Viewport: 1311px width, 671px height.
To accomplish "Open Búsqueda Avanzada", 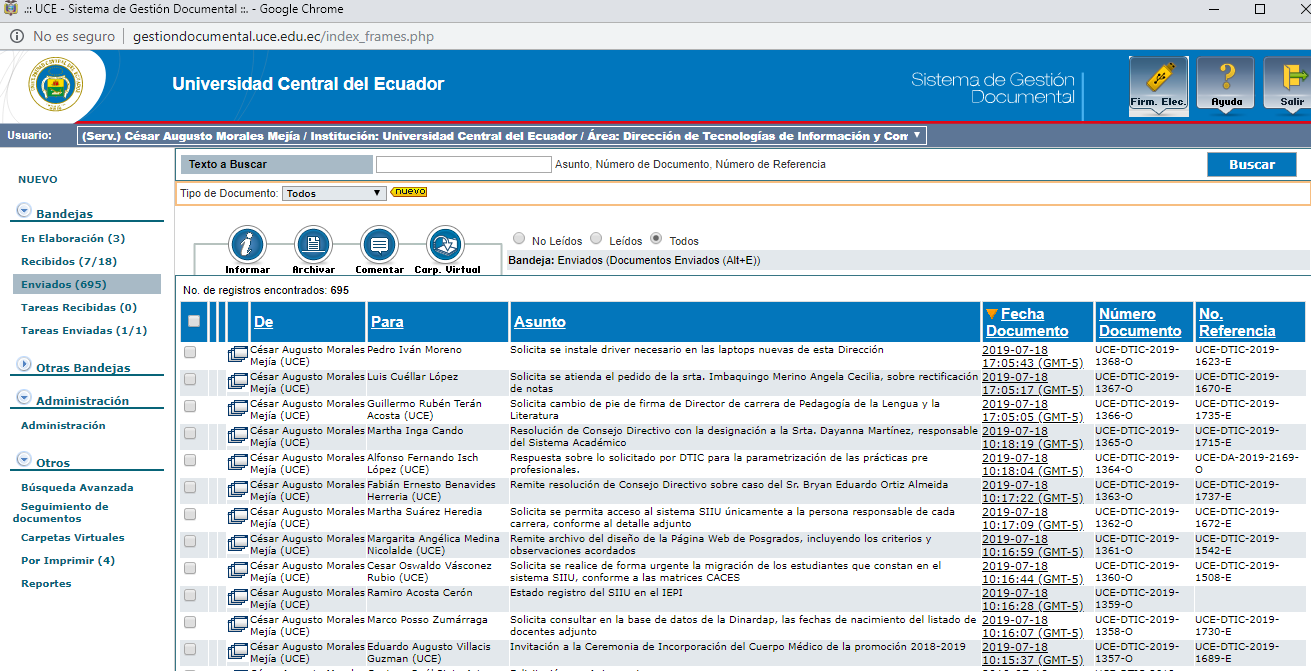I will [x=77, y=487].
